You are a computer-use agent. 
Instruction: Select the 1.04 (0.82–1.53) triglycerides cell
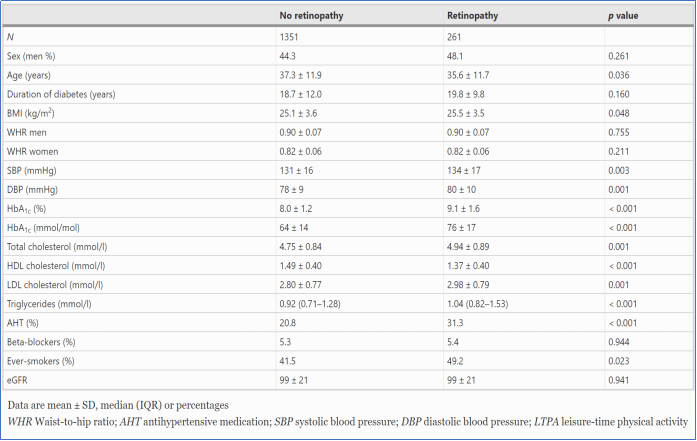coord(477,304)
